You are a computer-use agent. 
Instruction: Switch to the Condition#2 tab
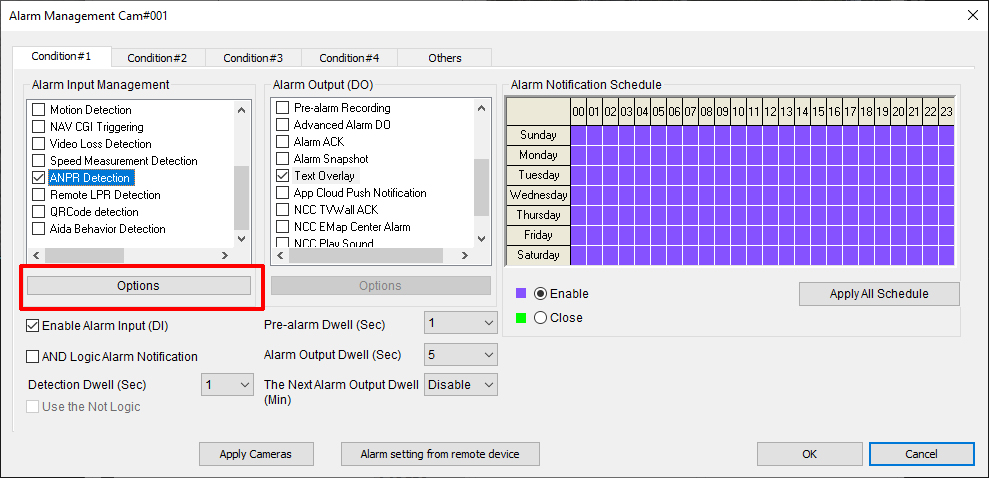[157, 58]
